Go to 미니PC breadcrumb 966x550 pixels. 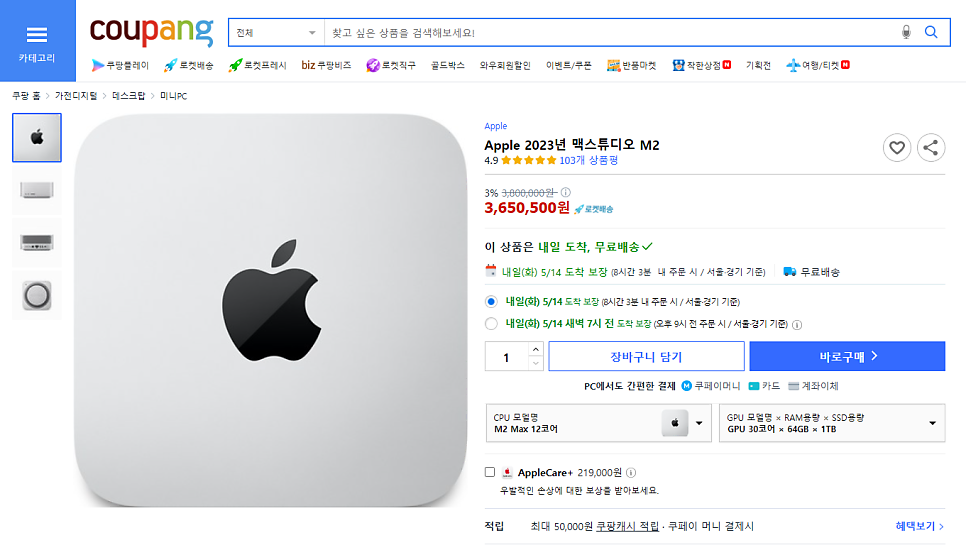(x=173, y=96)
